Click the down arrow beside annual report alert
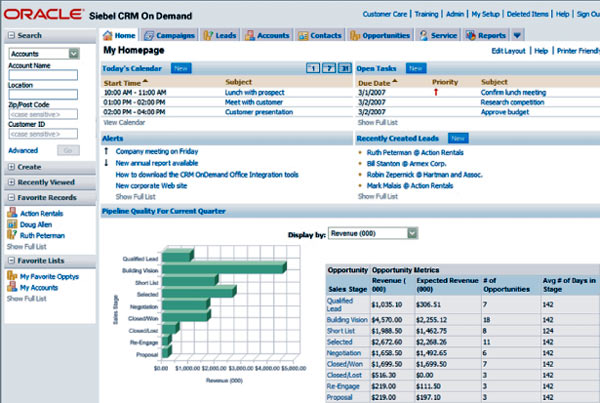The image size is (600, 403). [x=106, y=163]
